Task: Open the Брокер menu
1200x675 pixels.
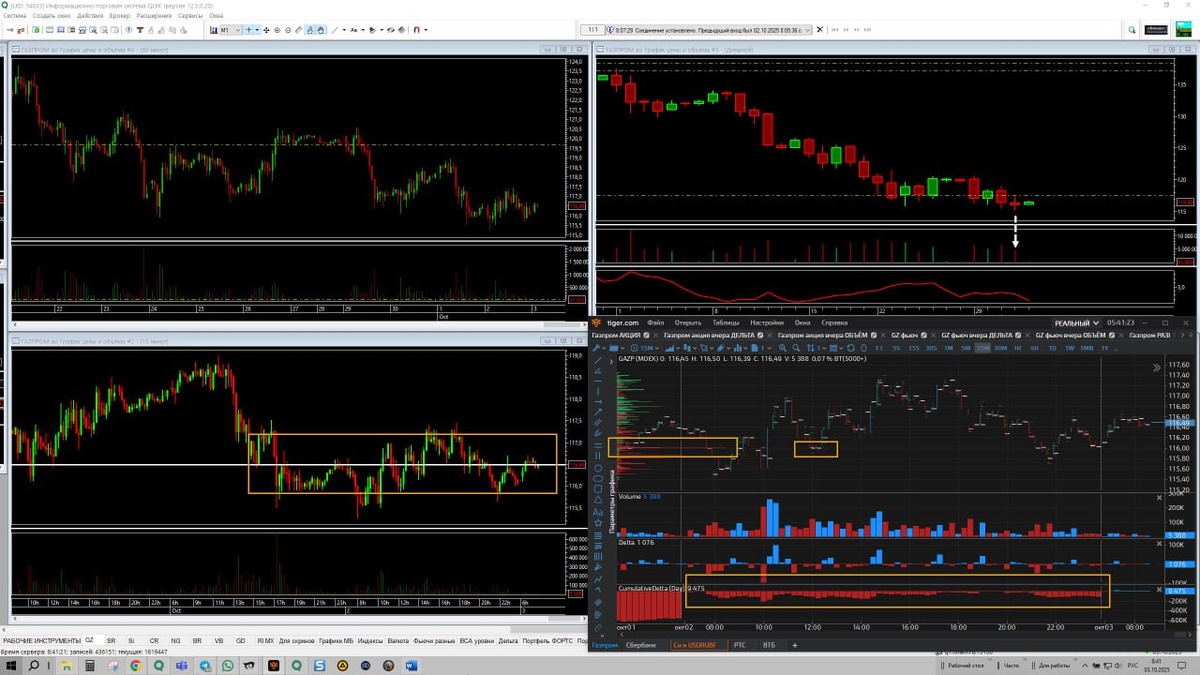Action: tap(119, 16)
